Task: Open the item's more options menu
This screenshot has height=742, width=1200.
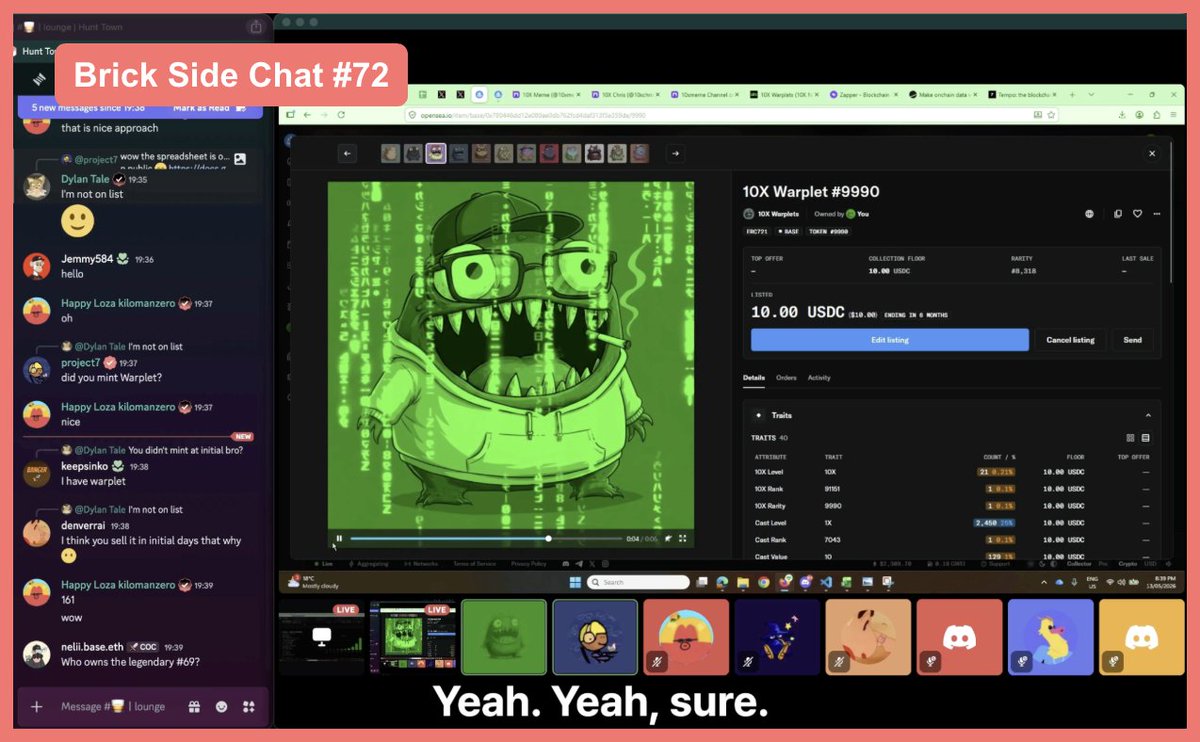Action: point(1157,214)
